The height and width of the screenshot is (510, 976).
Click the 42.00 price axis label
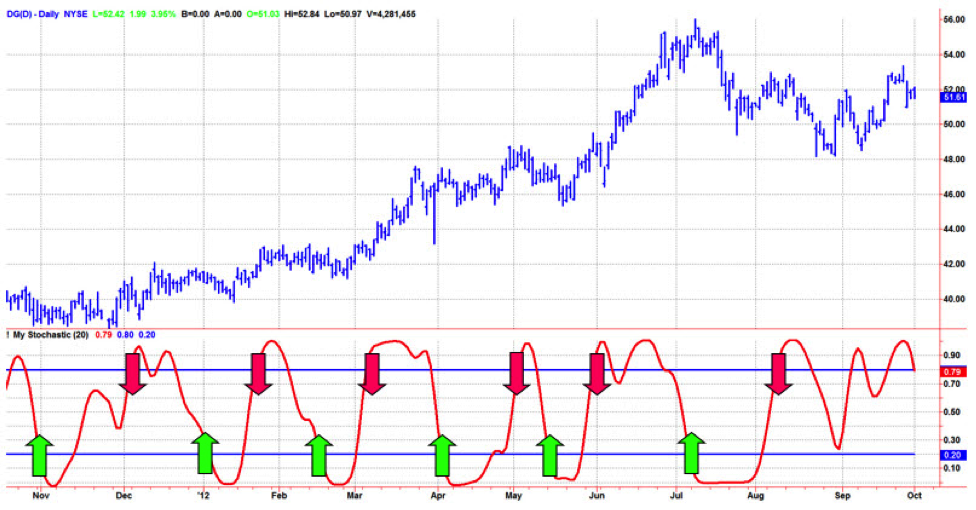(x=954, y=264)
